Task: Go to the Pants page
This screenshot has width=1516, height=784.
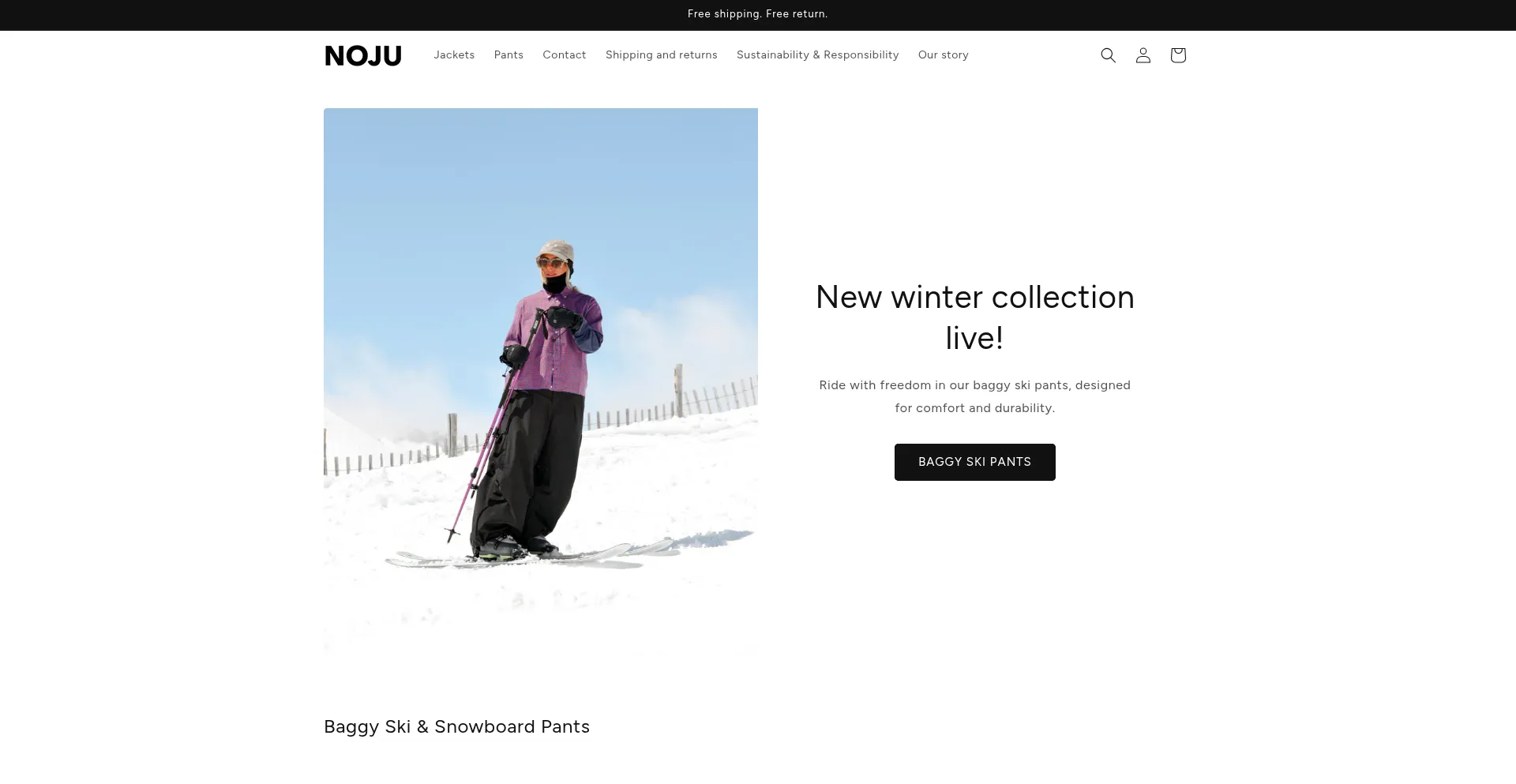Action: click(508, 54)
